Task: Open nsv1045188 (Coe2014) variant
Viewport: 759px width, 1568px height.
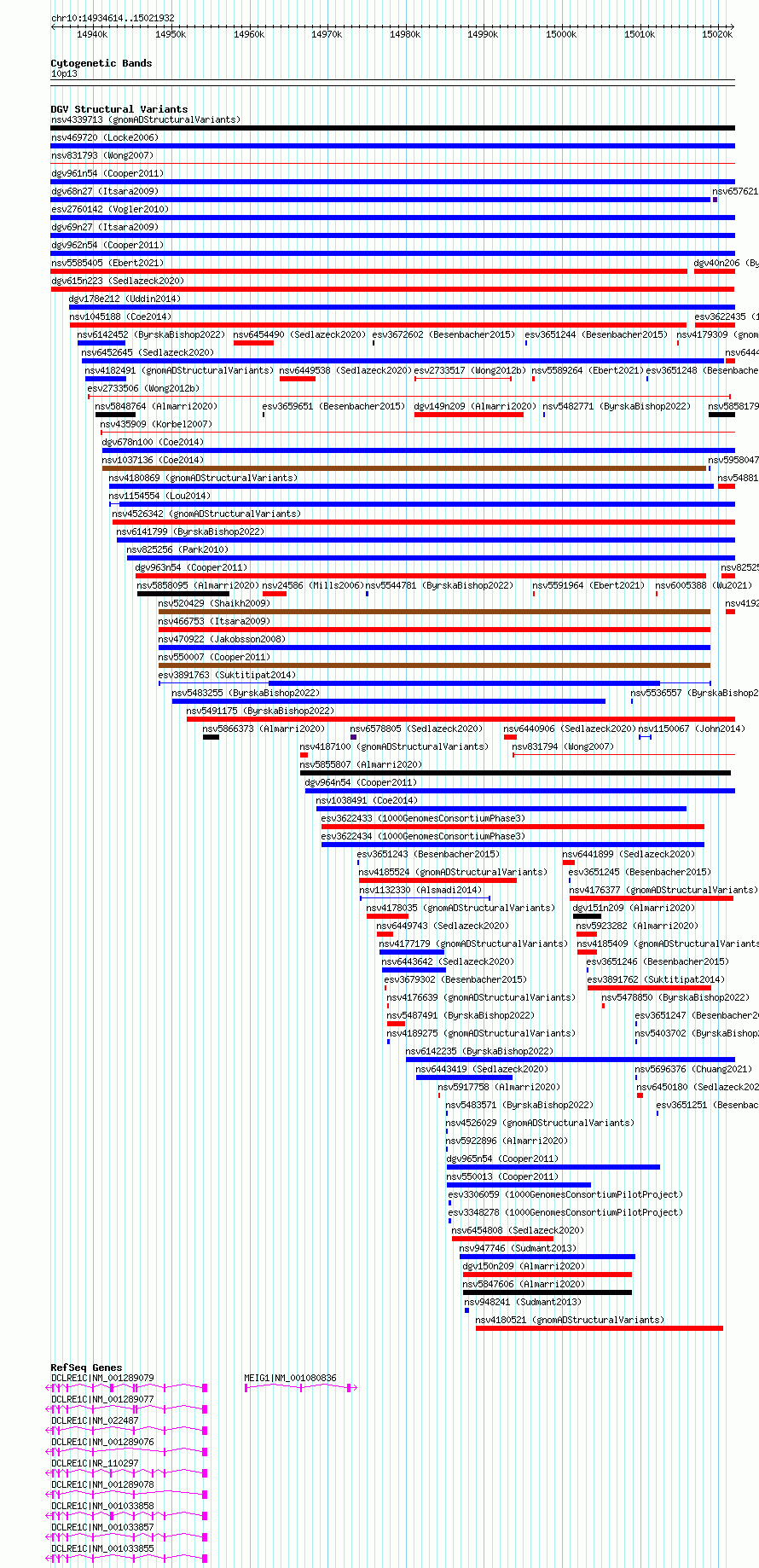Action: click(x=378, y=325)
